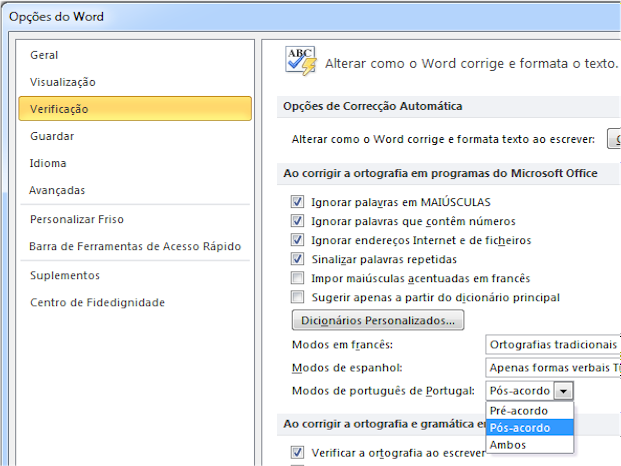Click the Dicionários Personalizados button

click(378, 320)
